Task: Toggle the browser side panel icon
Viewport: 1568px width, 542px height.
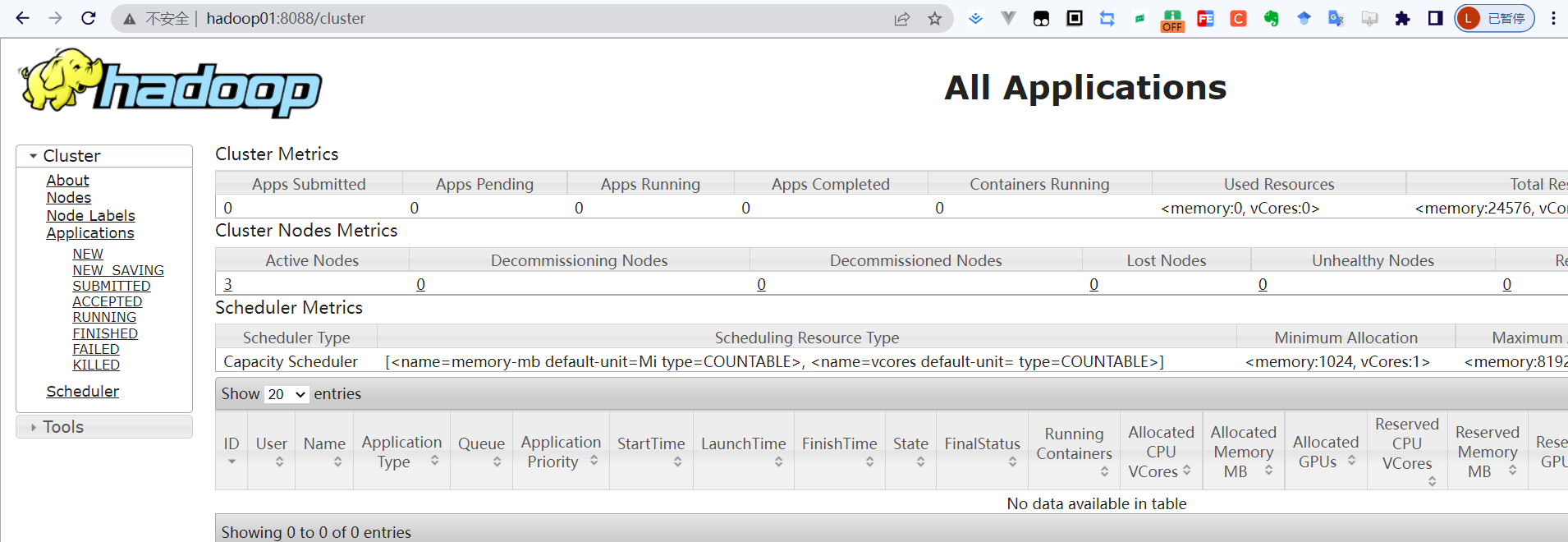Action: pos(1435,18)
